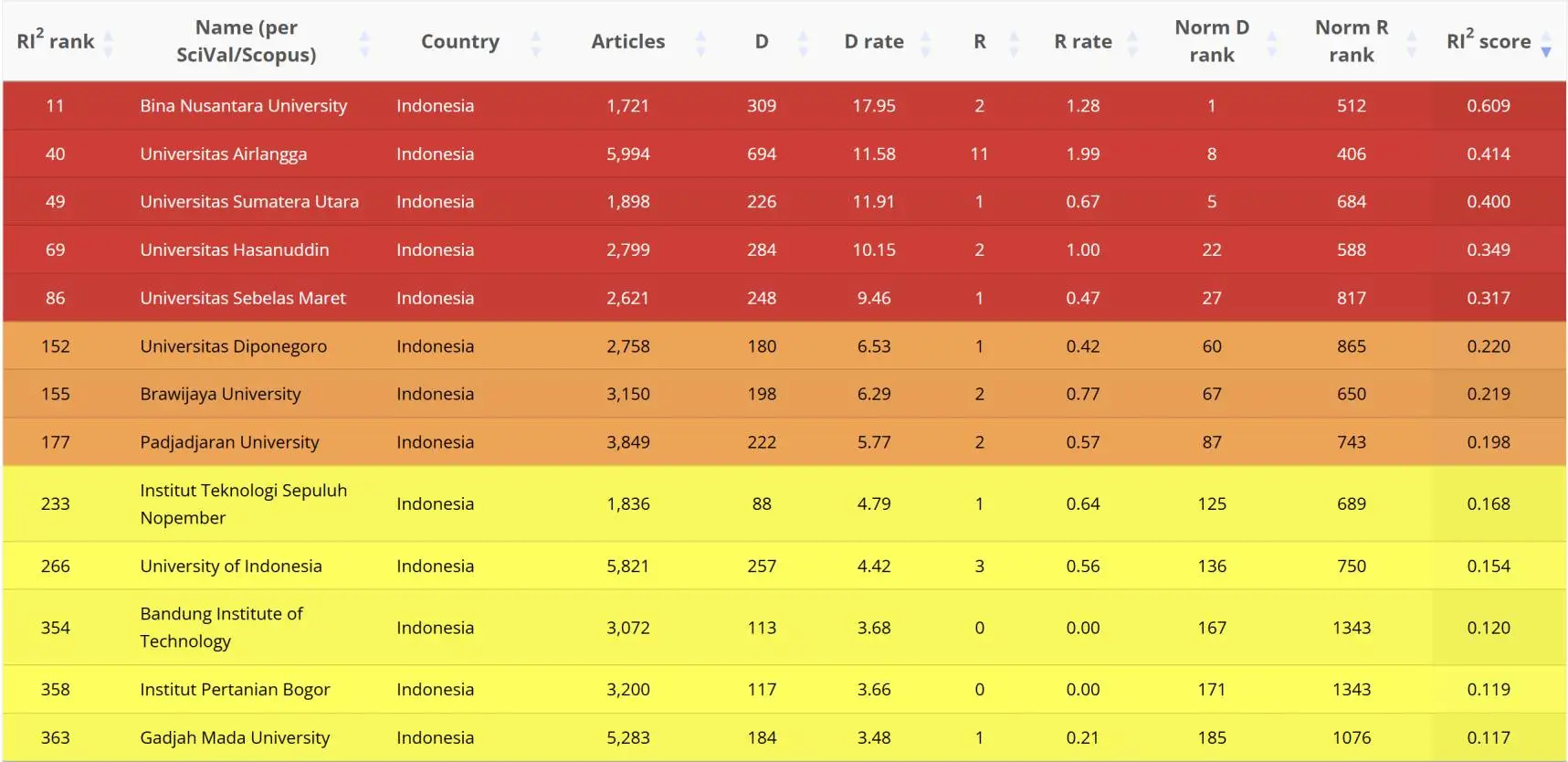Select the Universitas Airlangga name cell
Screen dimensions: 1568x762
pos(224,154)
